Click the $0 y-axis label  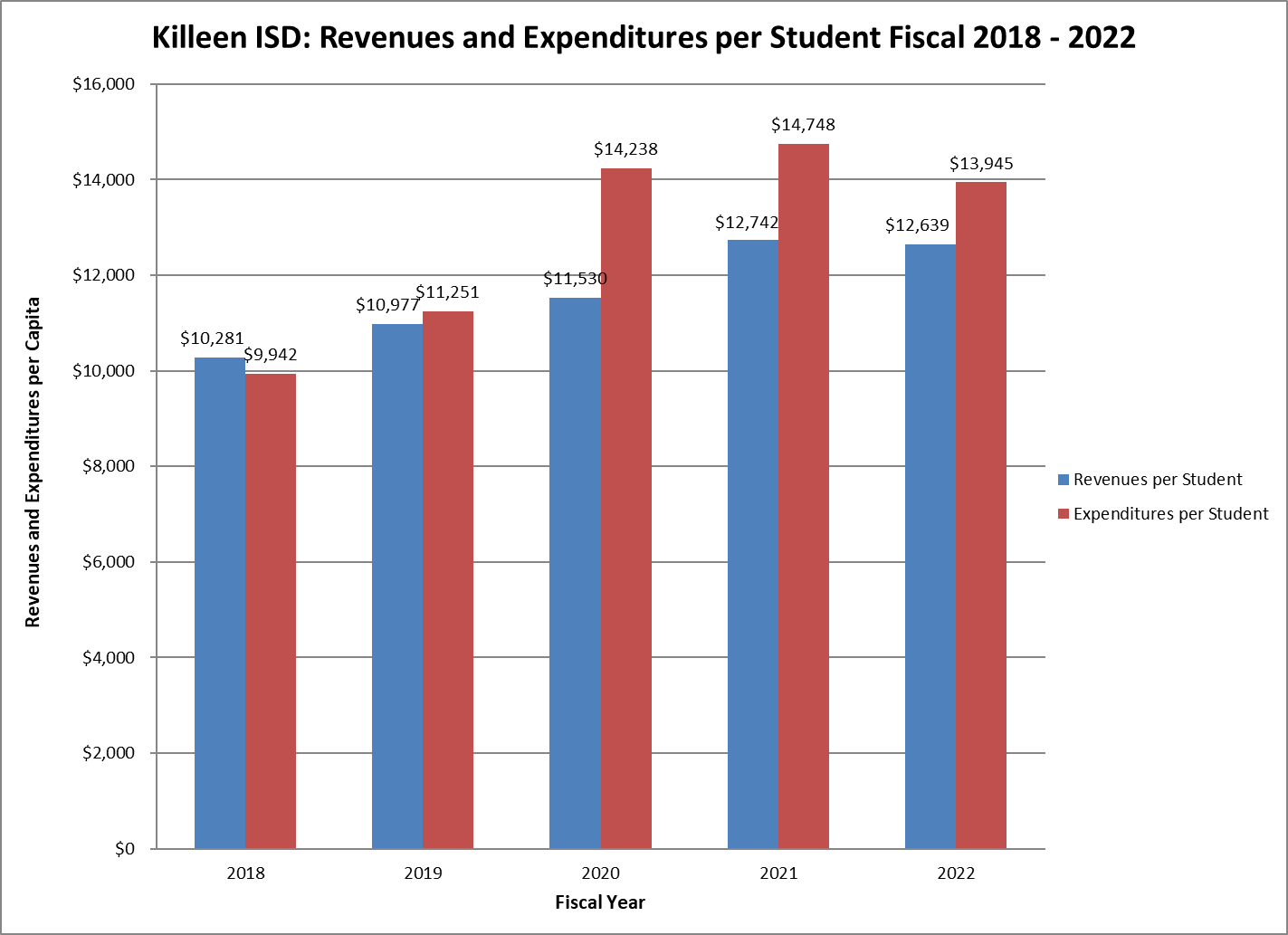(x=124, y=849)
